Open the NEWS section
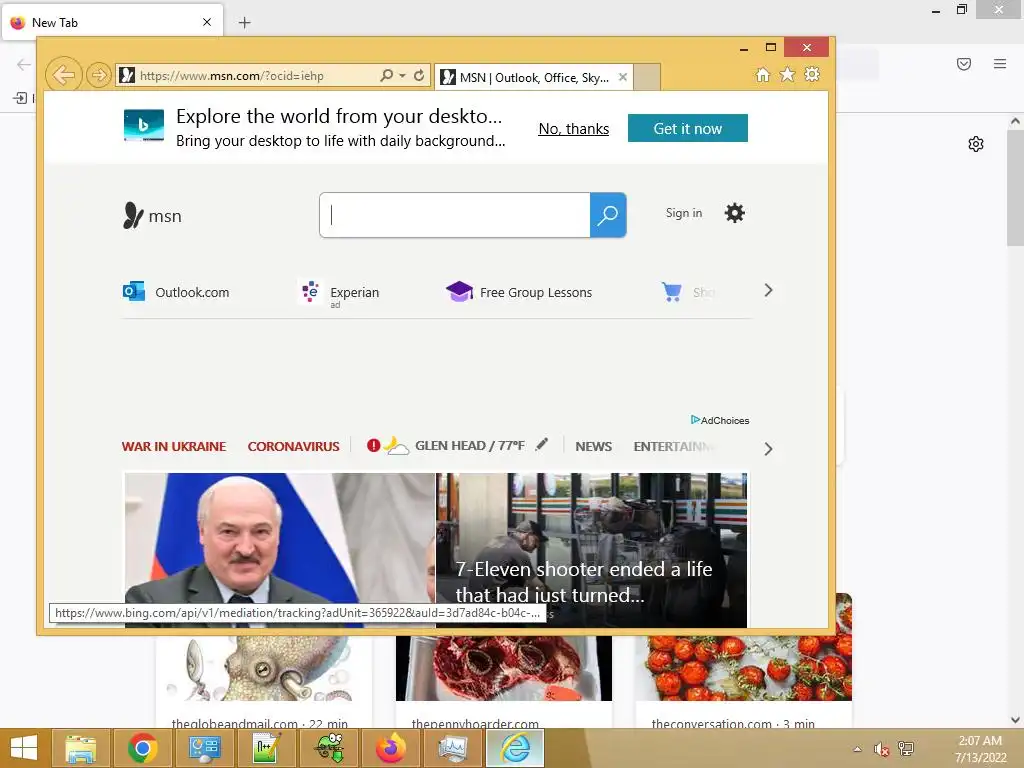Screen dimensions: 1024x768 [594, 447]
